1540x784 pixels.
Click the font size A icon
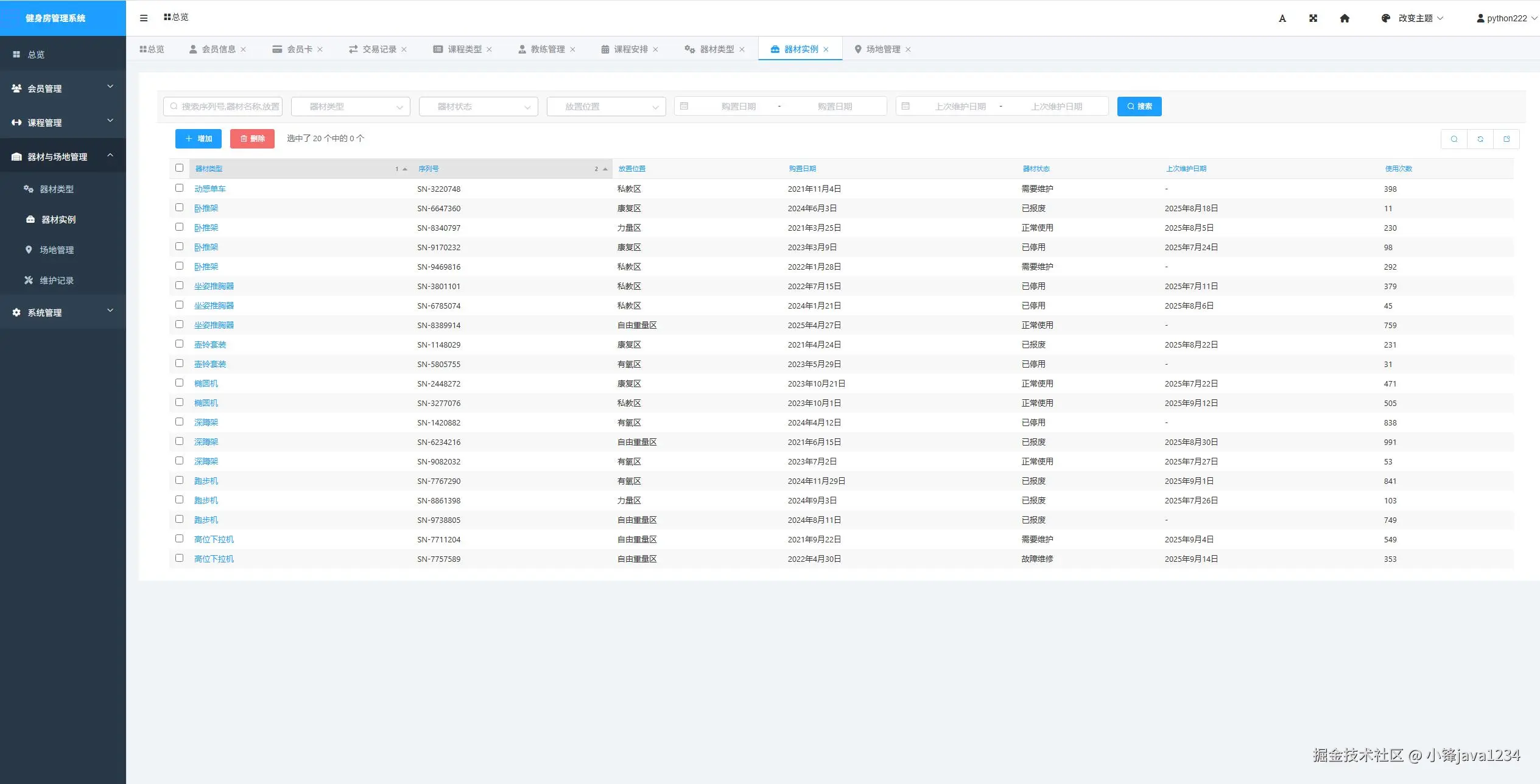[x=1282, y=18]
